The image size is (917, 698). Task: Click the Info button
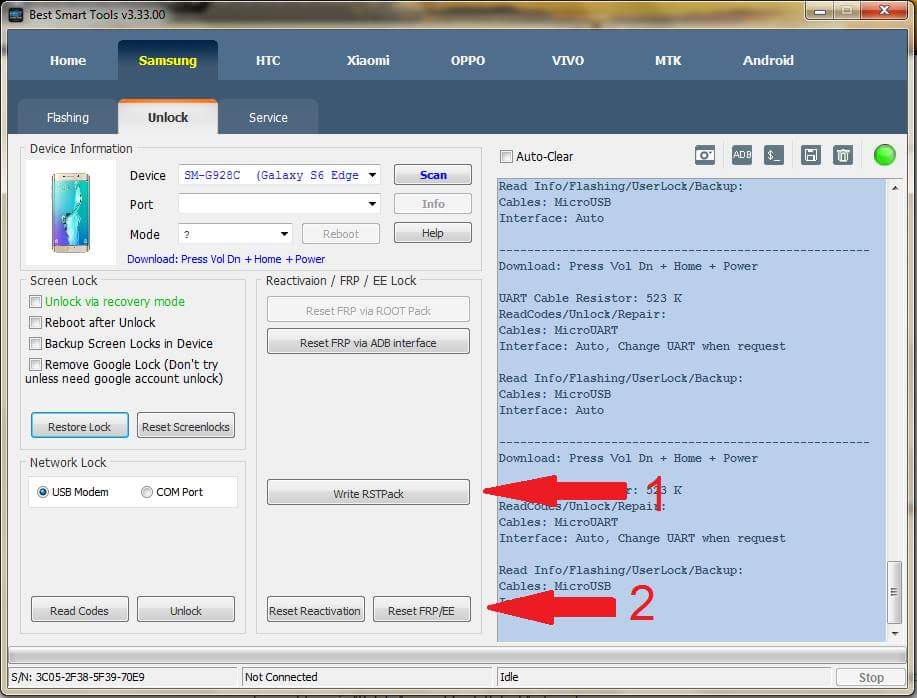click(x=433, y=204)
